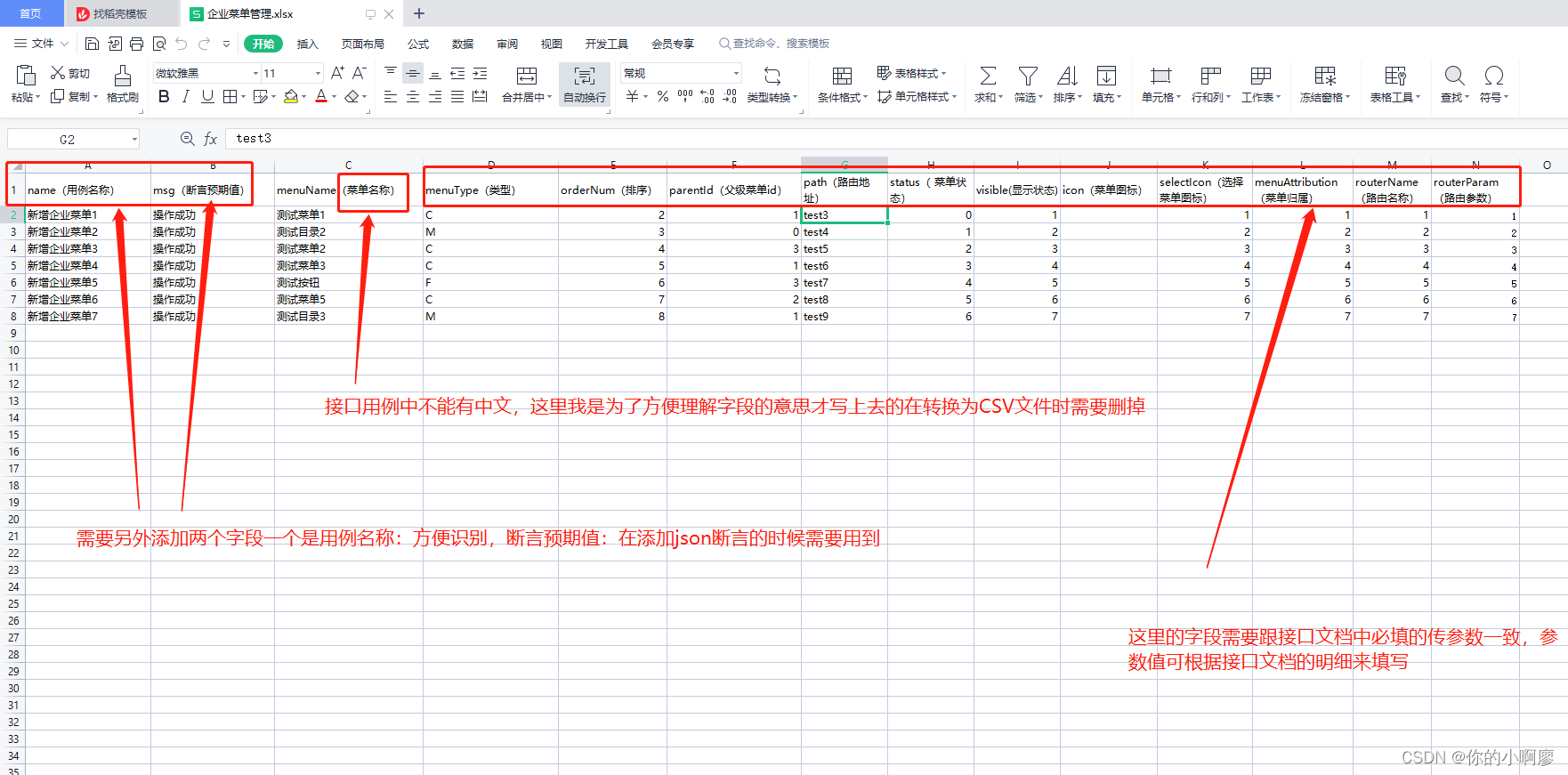Viewport: 1568px width, 775px height.
Task: Click the Sum (求和) sigma icon
Action: coord(988,76)
